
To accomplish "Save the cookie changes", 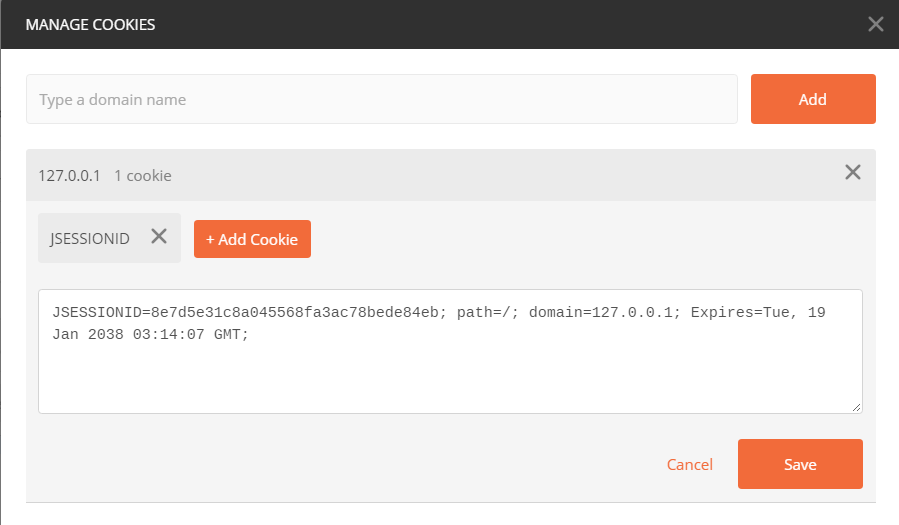I will click(800, 464).
